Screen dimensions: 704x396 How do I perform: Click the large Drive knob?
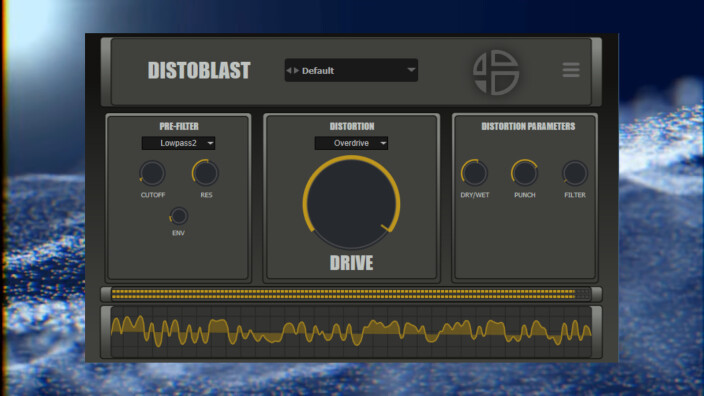[351, 202]
